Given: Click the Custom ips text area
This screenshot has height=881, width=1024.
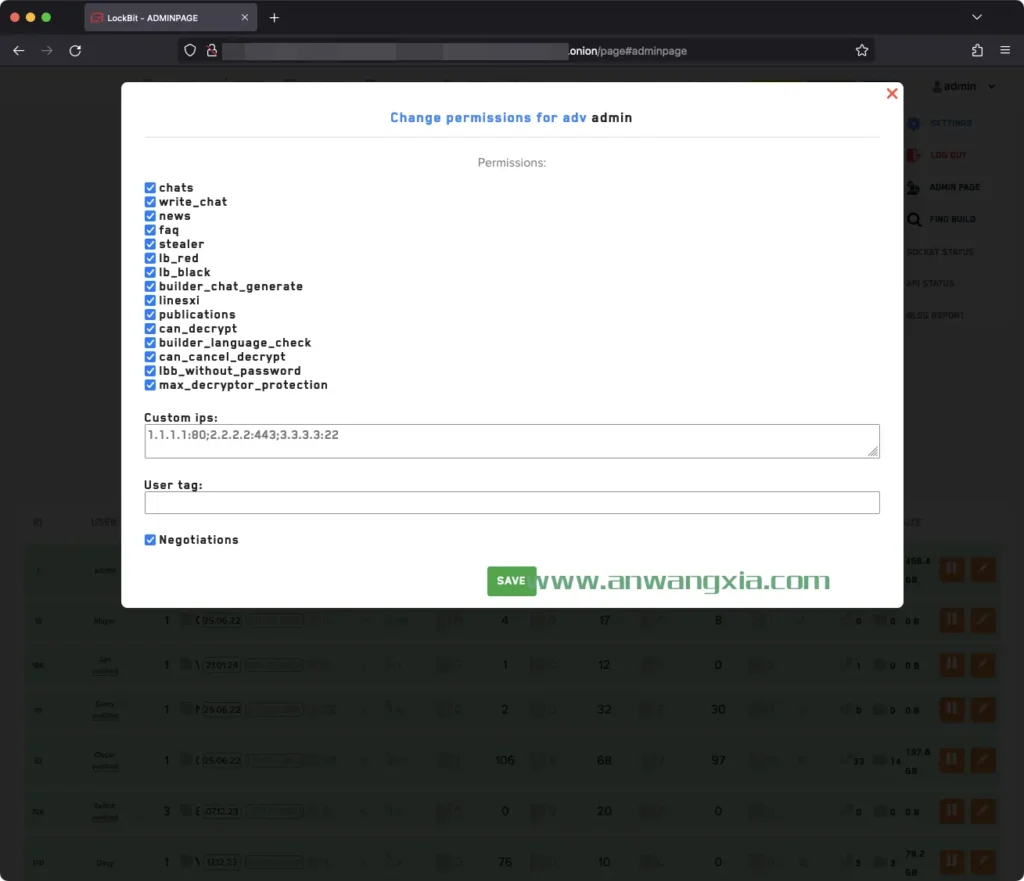Looking at the screenshot, I should tap(511, 441).
